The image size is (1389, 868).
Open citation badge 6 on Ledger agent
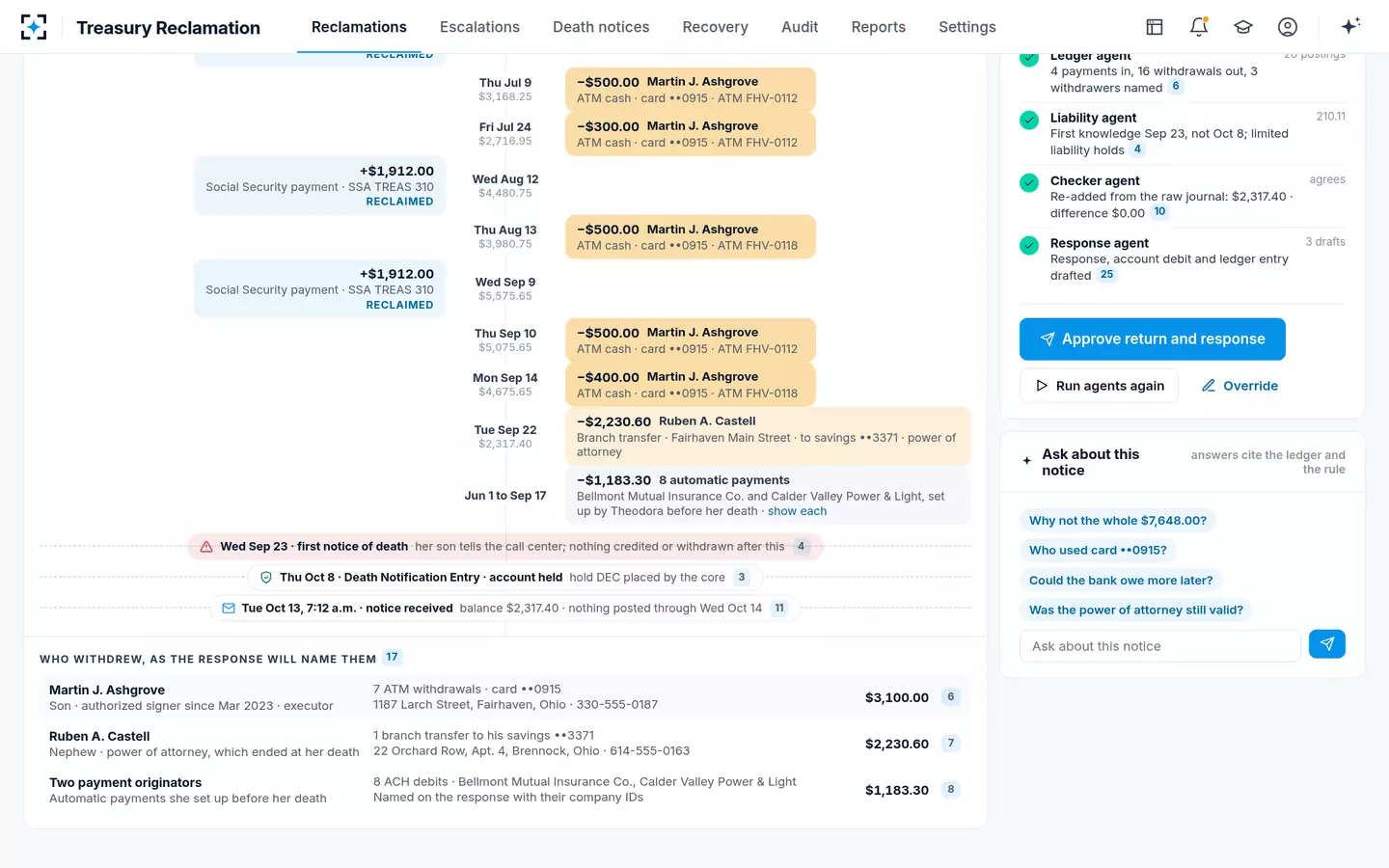tap(1176, 87)
